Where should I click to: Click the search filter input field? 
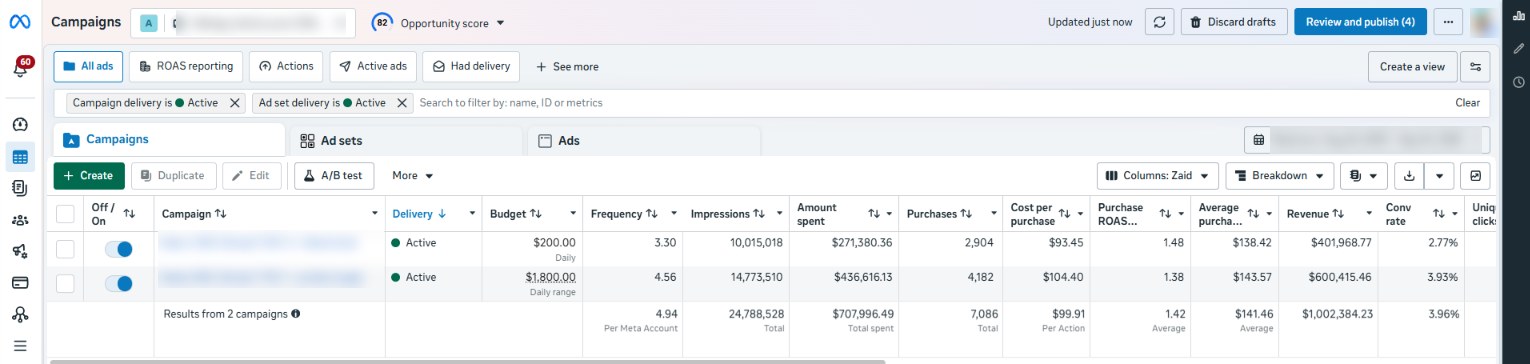930,103
